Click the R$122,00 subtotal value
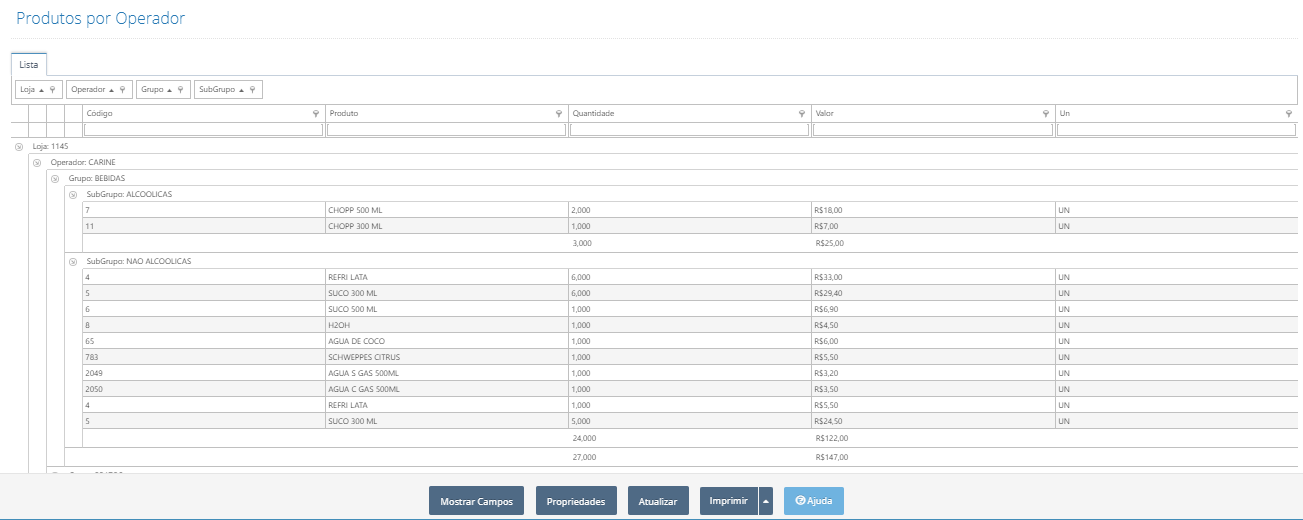This screenshot has height=520, width=1303. (832, 438)
